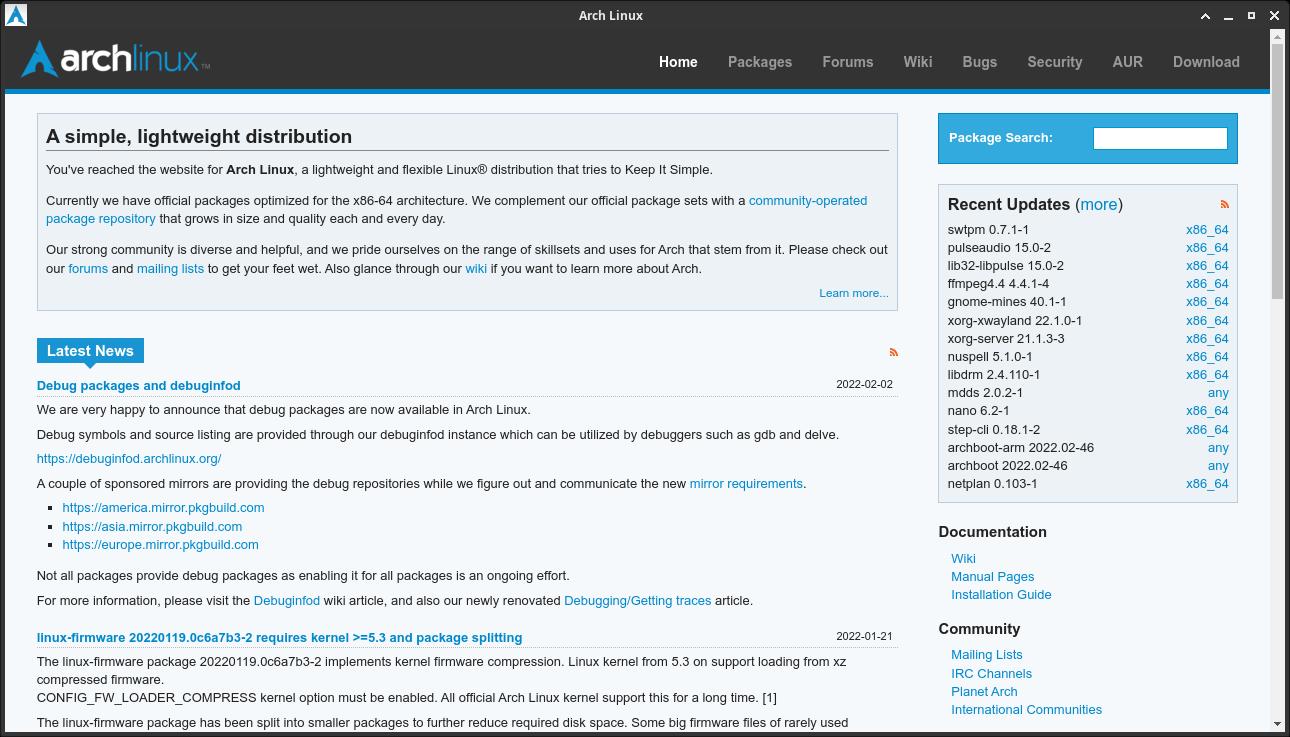The width and height of the screenshot is (1290, 737).
Task: Click x86_64 link for swtpm 0.7.1-1
Action: 1207,229
